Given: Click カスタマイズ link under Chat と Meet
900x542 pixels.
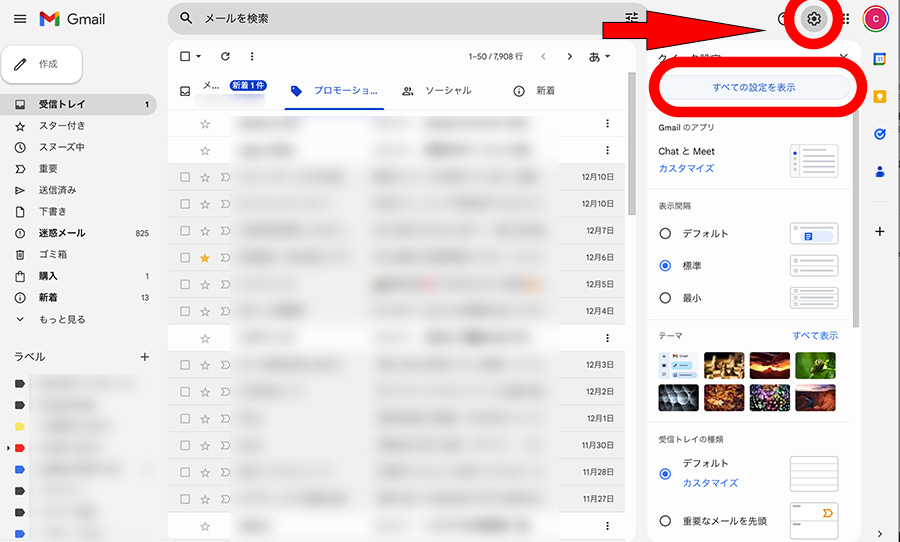Looking at the screenshot, I should tap(686, 168).
